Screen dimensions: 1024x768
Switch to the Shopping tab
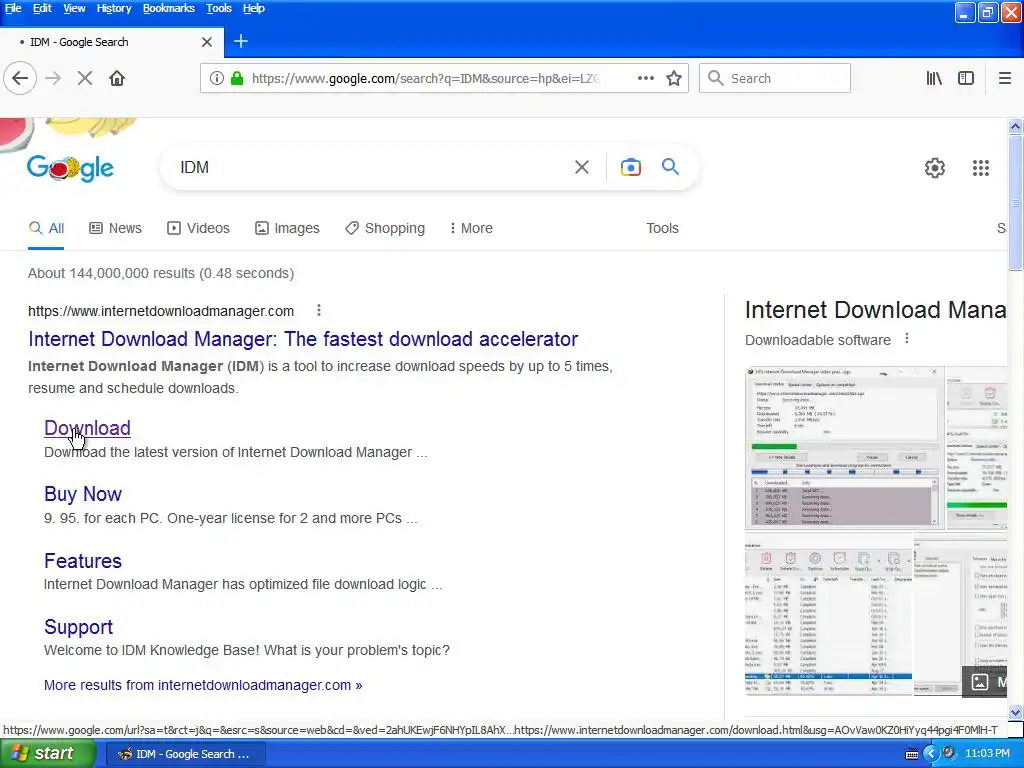click(385, 228)
